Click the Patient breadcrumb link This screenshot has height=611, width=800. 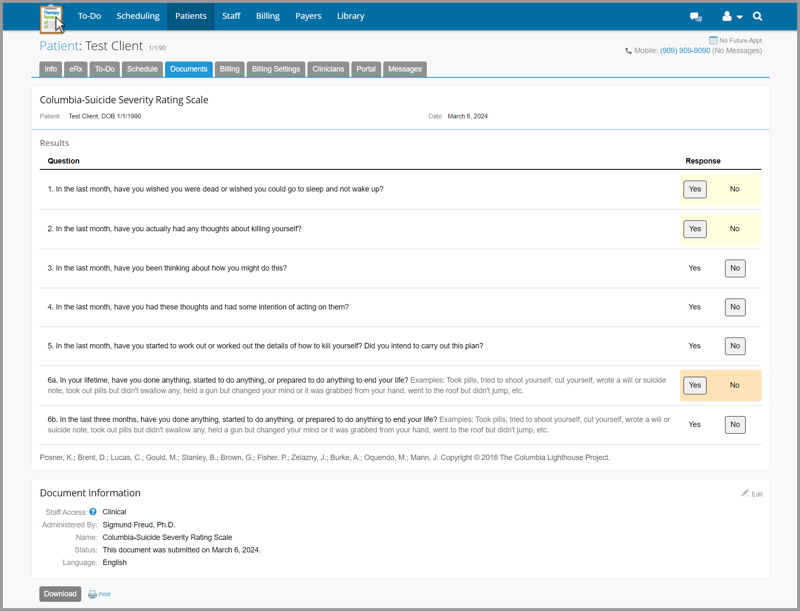[59, 46]
